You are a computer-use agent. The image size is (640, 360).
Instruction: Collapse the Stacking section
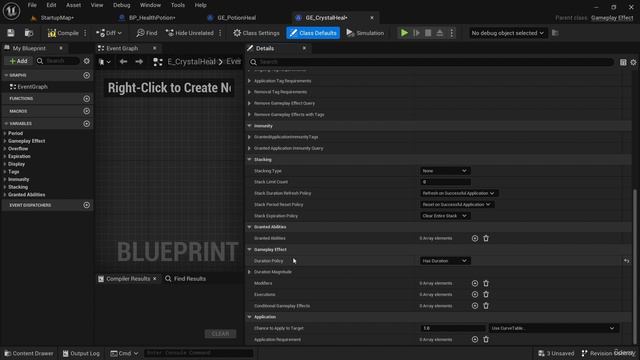tap(249, 160)
